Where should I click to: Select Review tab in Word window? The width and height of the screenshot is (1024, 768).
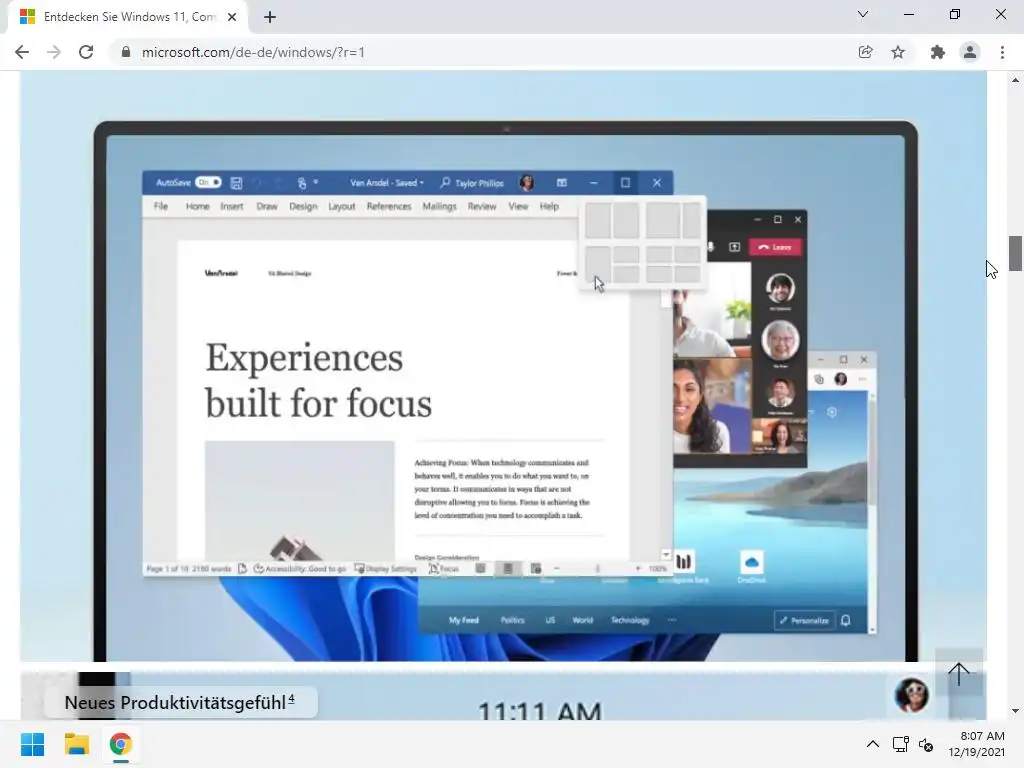482,206
